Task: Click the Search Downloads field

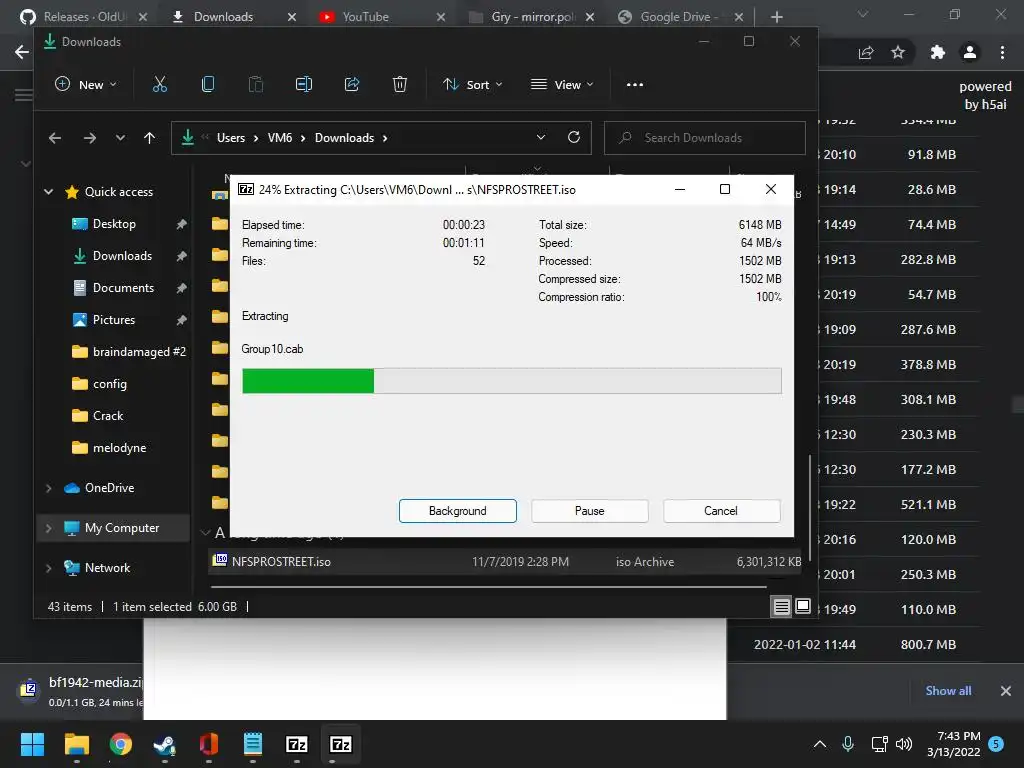Action: tap(705, 138)
